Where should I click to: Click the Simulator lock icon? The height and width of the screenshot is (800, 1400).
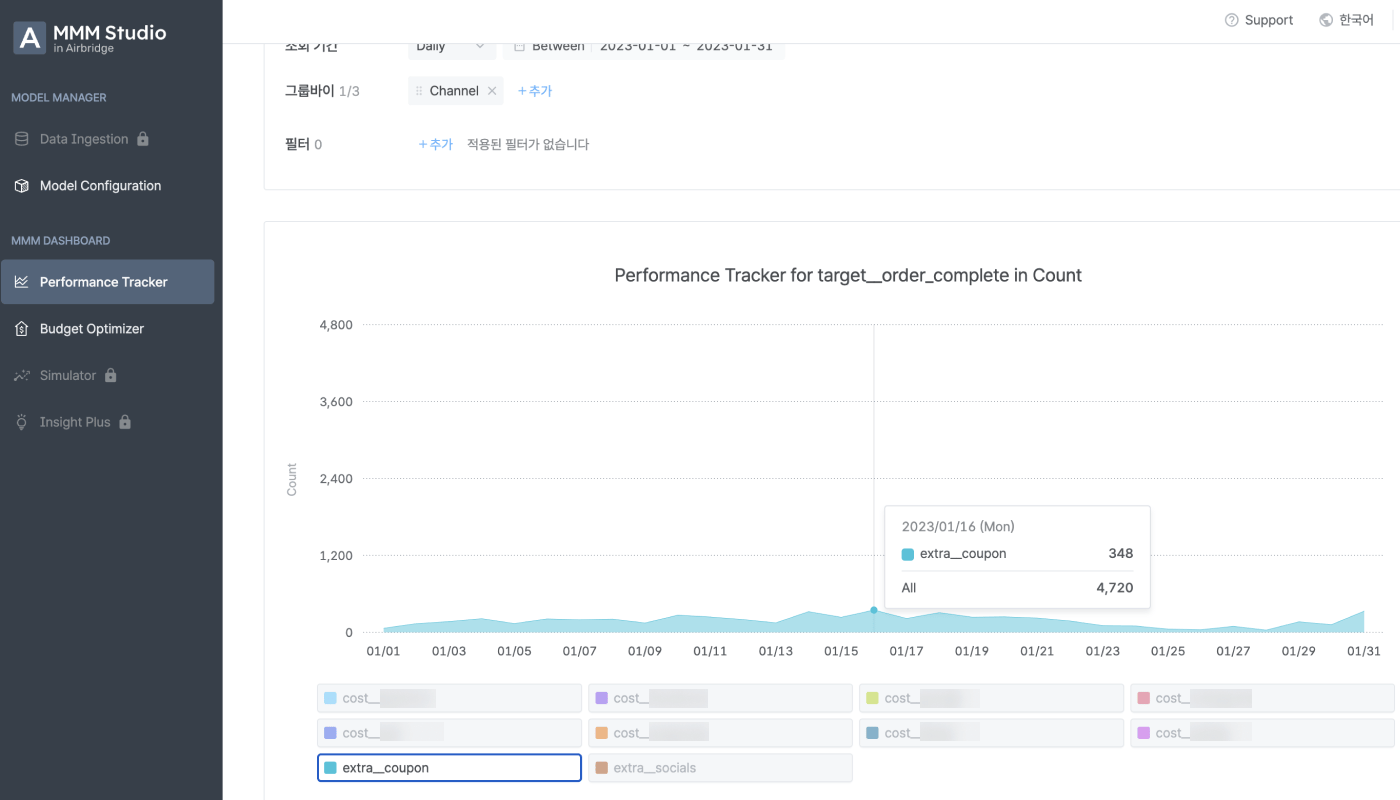click(x=111, y=375)
